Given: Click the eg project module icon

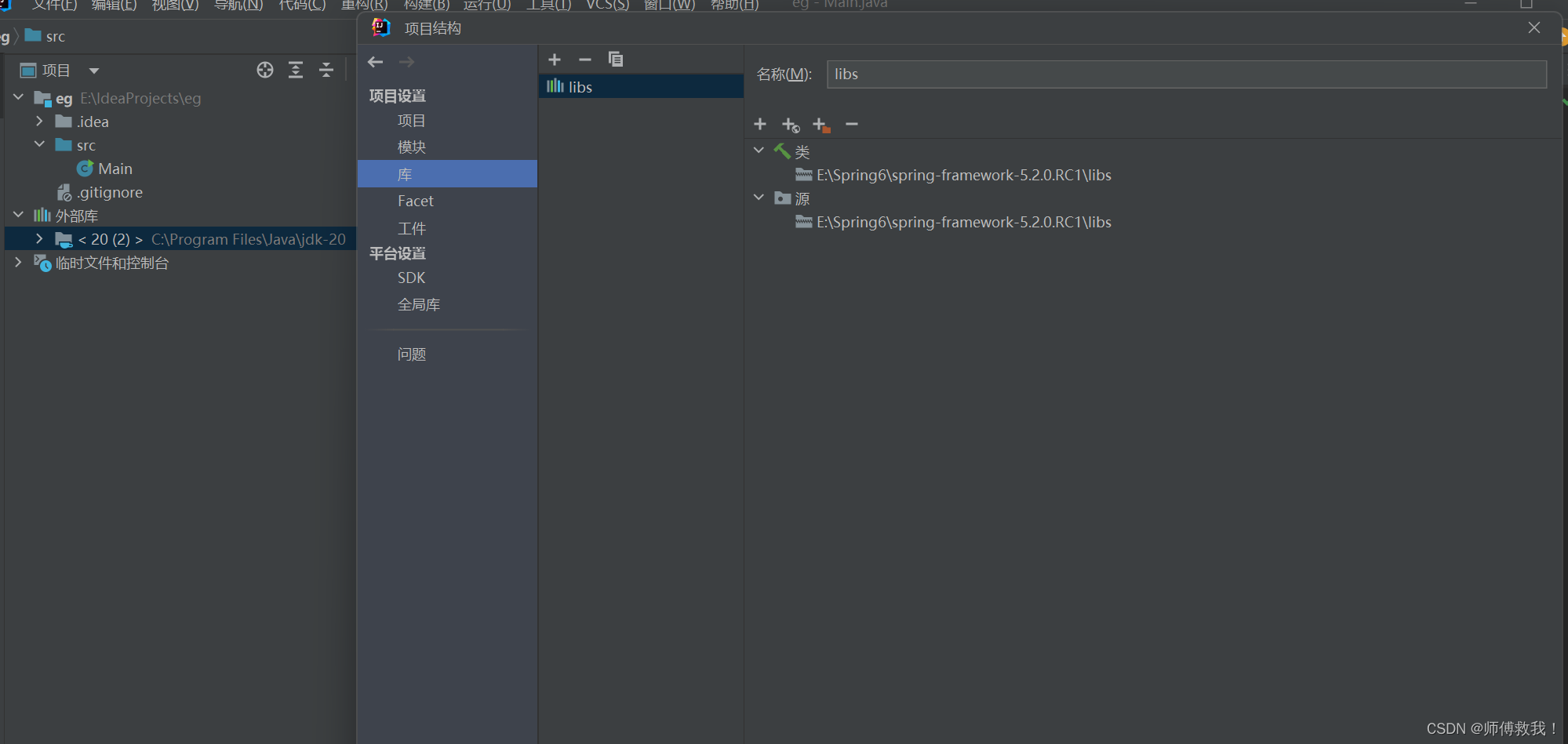Looking at the screenshot, I should pyautogui.click(x=42, y=99).
